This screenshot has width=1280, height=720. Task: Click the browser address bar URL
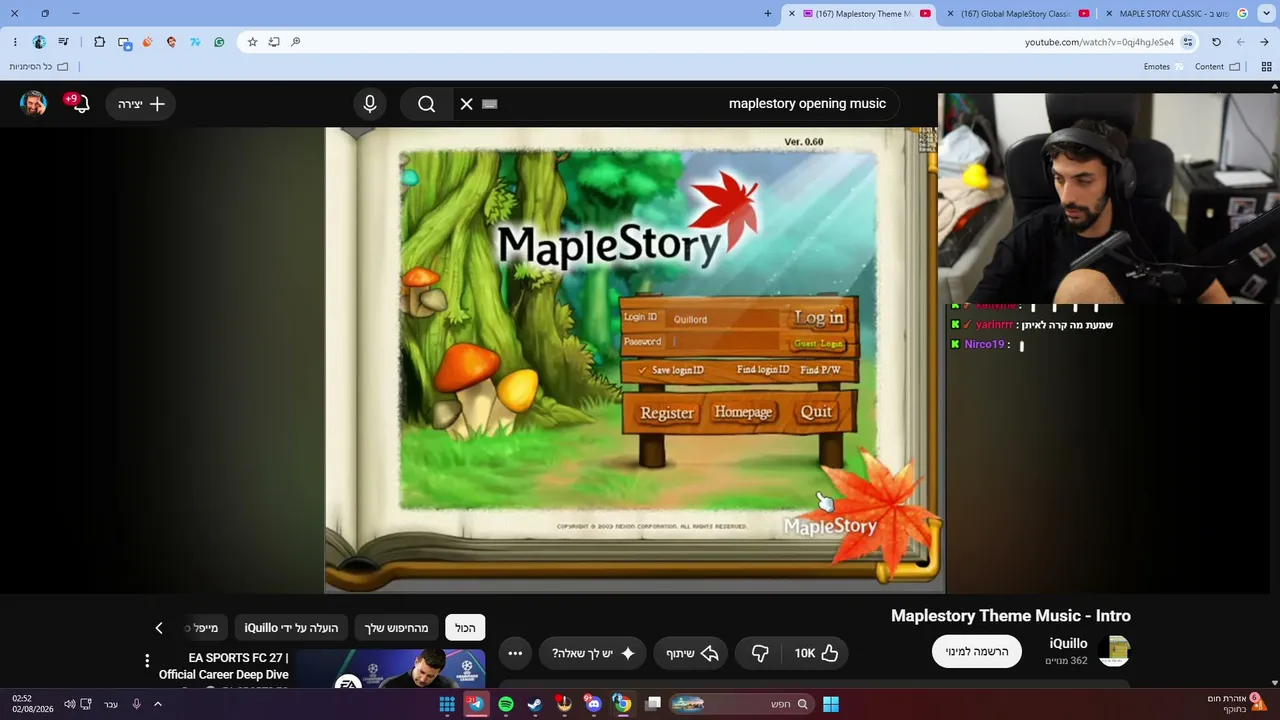pos(1099,42)
